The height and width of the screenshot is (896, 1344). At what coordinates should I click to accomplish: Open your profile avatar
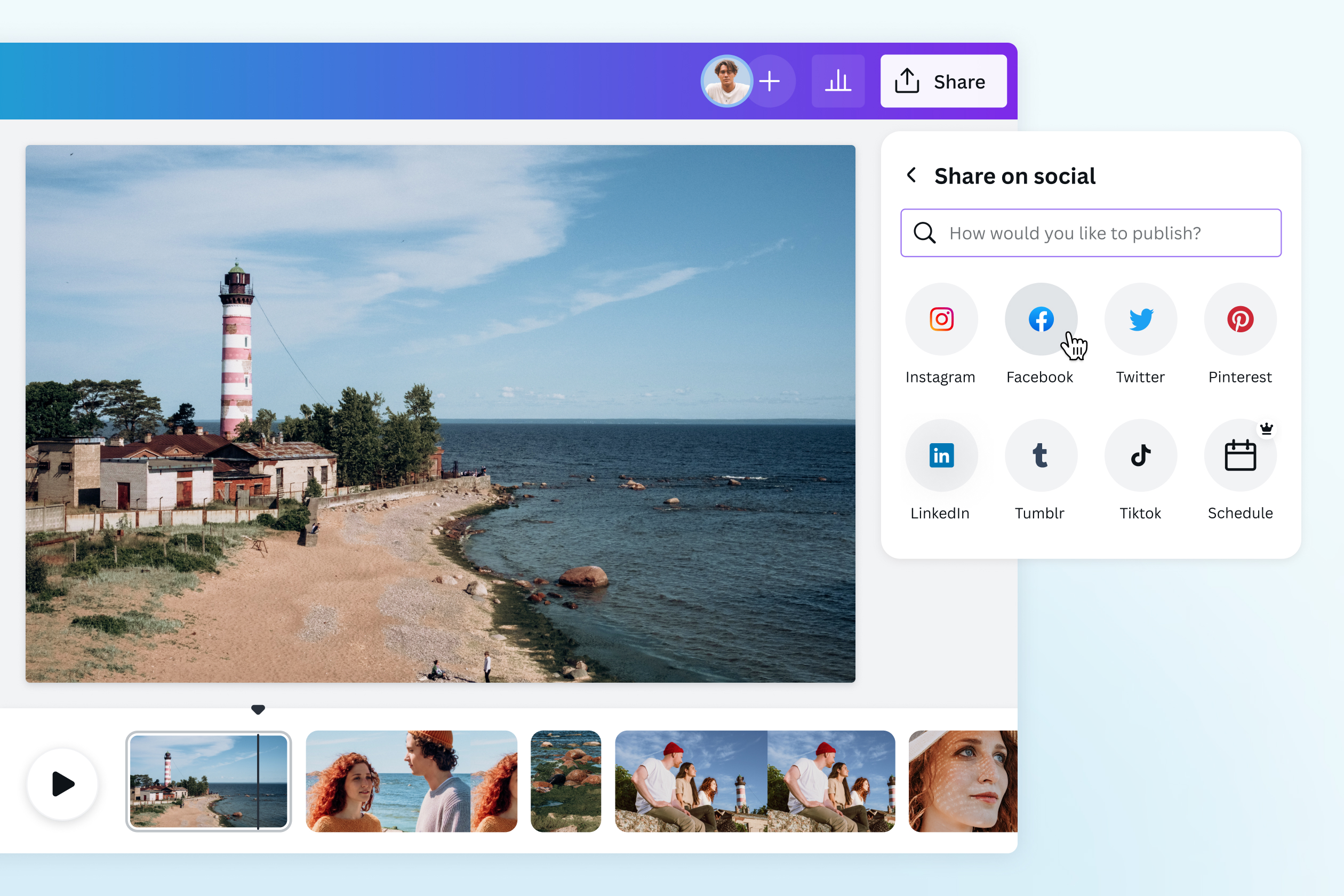[727, 81]
